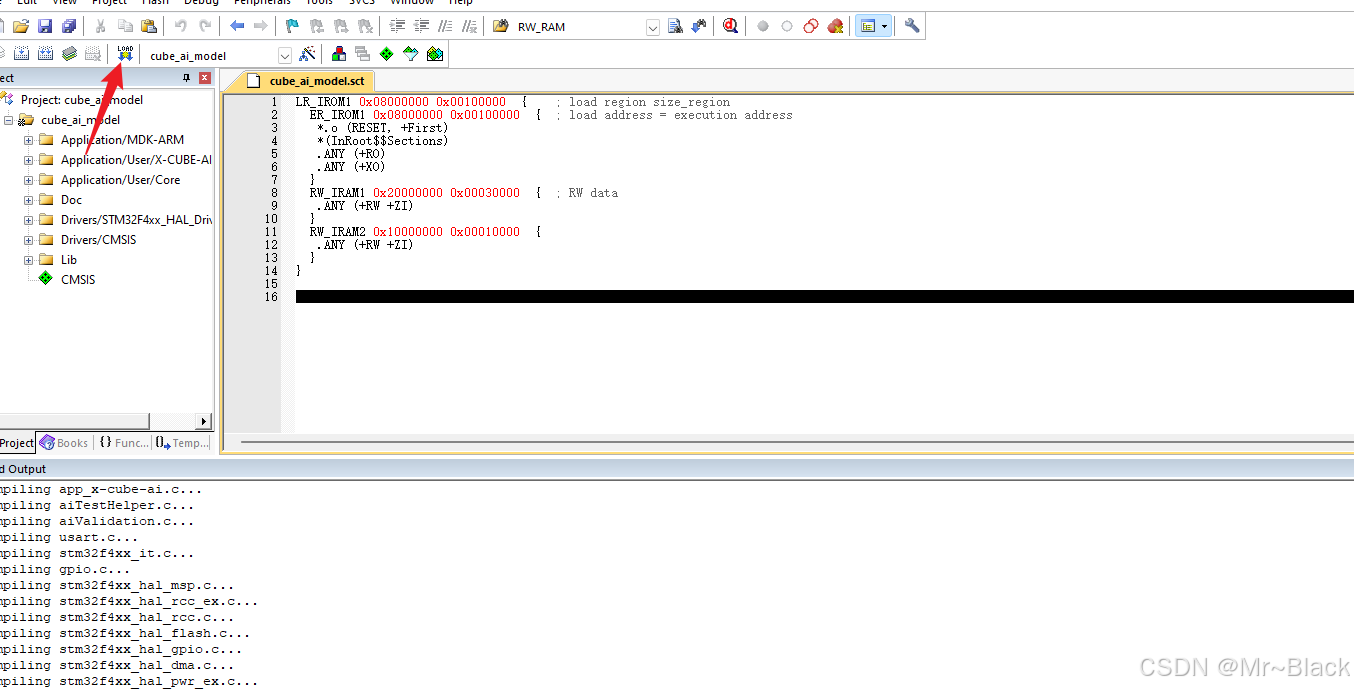Click the Find document icon after RW_RAM
Image resolution: width=1354 pixels, height=690 pixels.
[x=675, y=26]
